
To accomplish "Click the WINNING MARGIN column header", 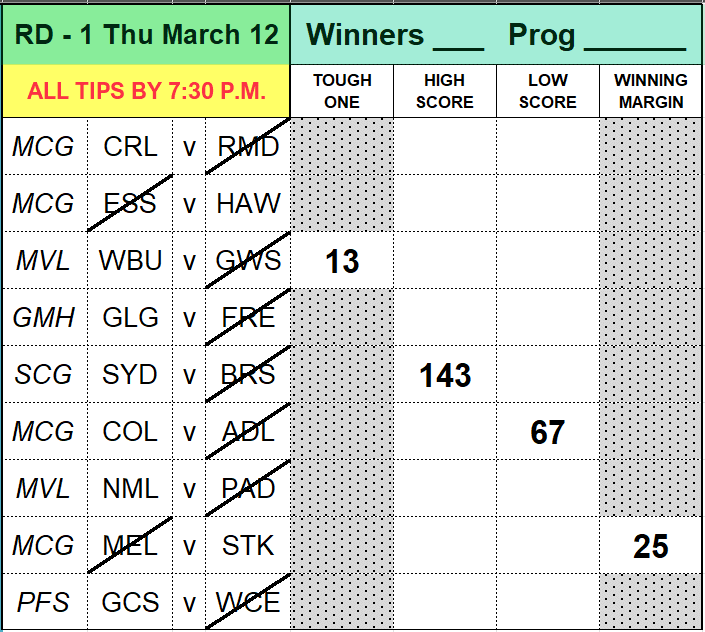I will pyautogui.click(x=651, y=91).
